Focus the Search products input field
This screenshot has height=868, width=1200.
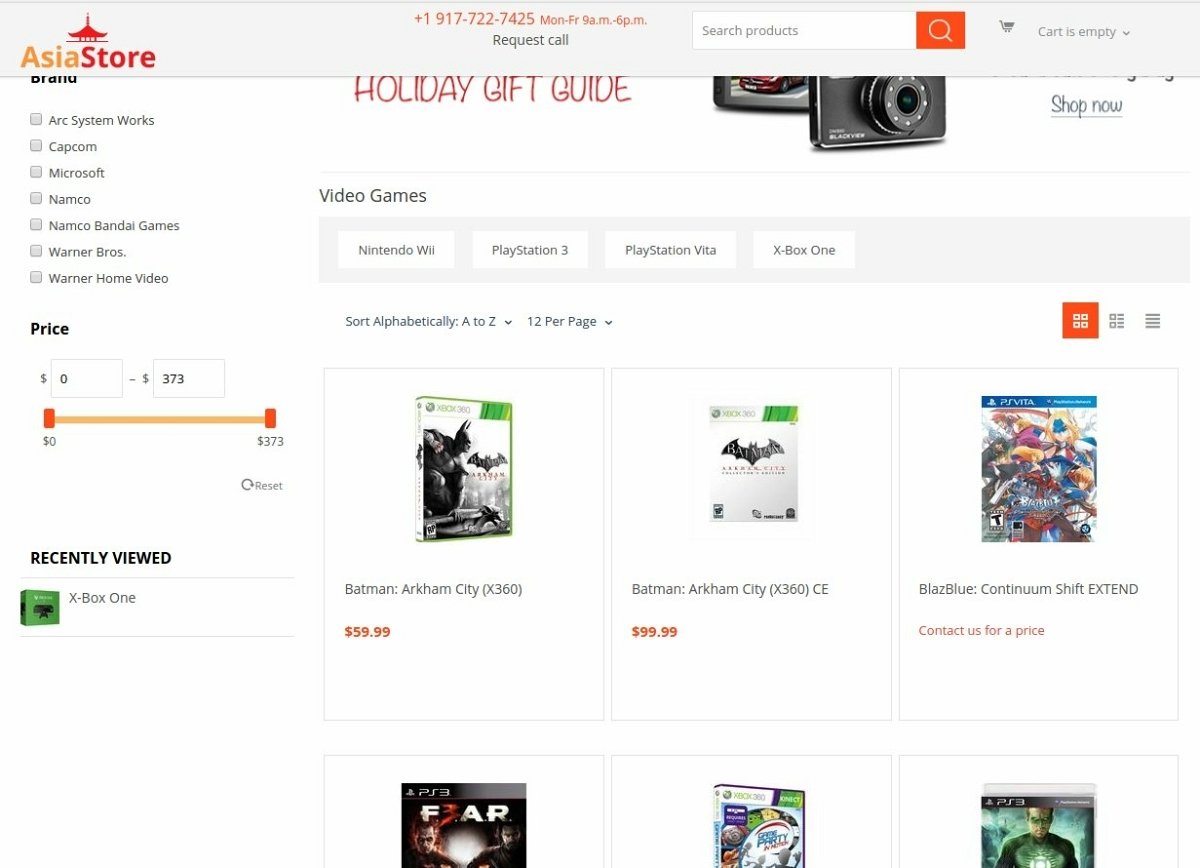tap(804, 30)
